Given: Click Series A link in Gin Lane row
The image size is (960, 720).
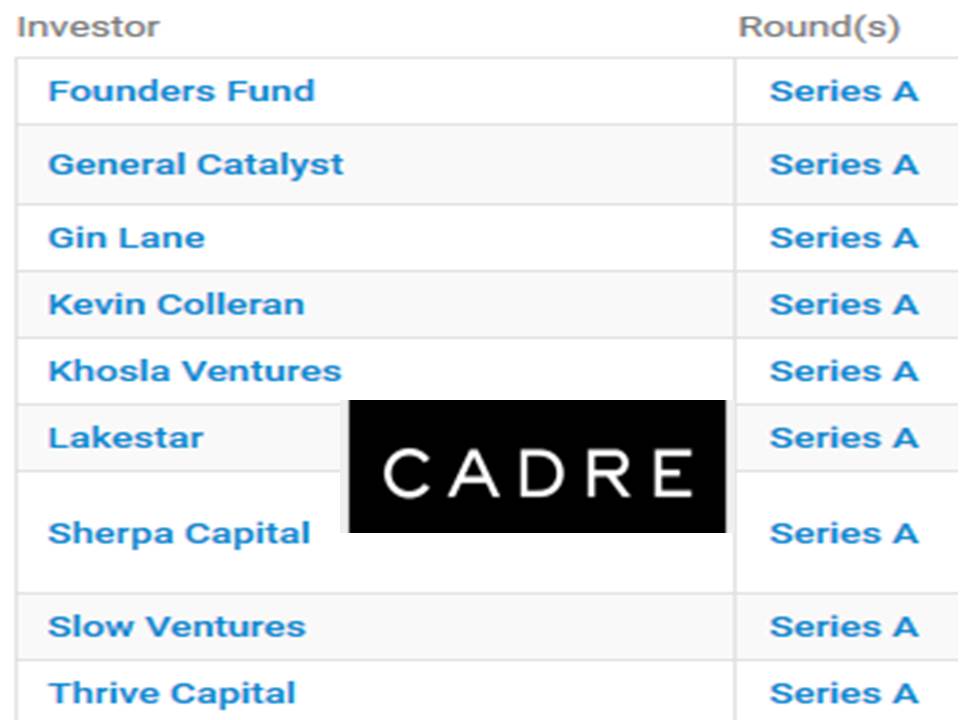Looking at the screenshot, I should tap(844, 238).
